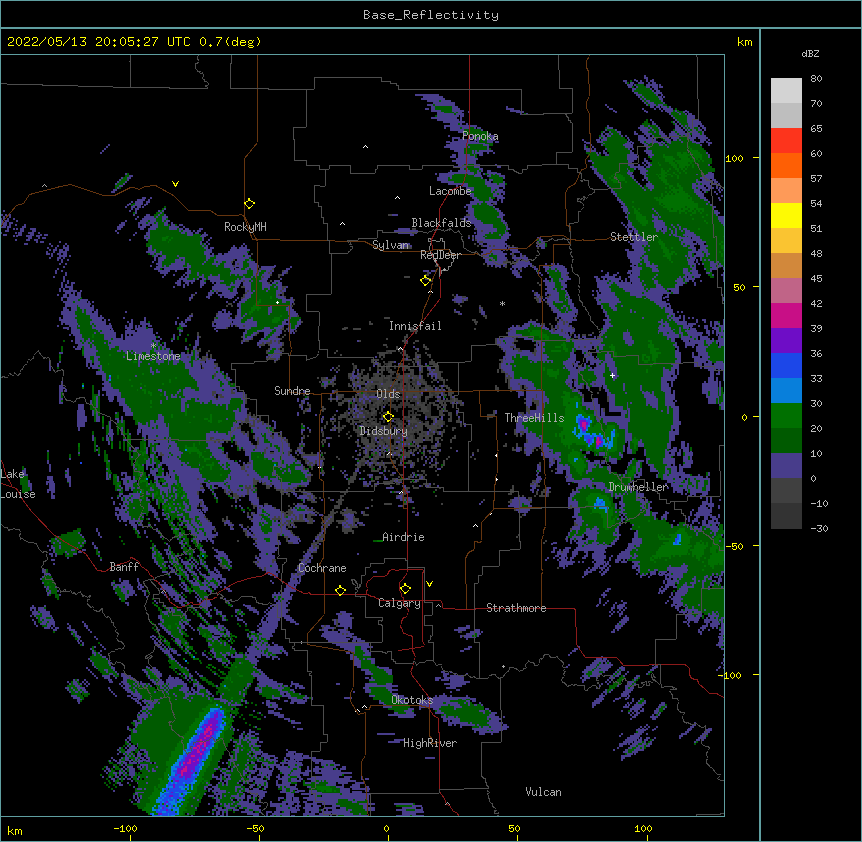
Task: Pick the red swatch in dBZ legend
Action: pos(786,140)
